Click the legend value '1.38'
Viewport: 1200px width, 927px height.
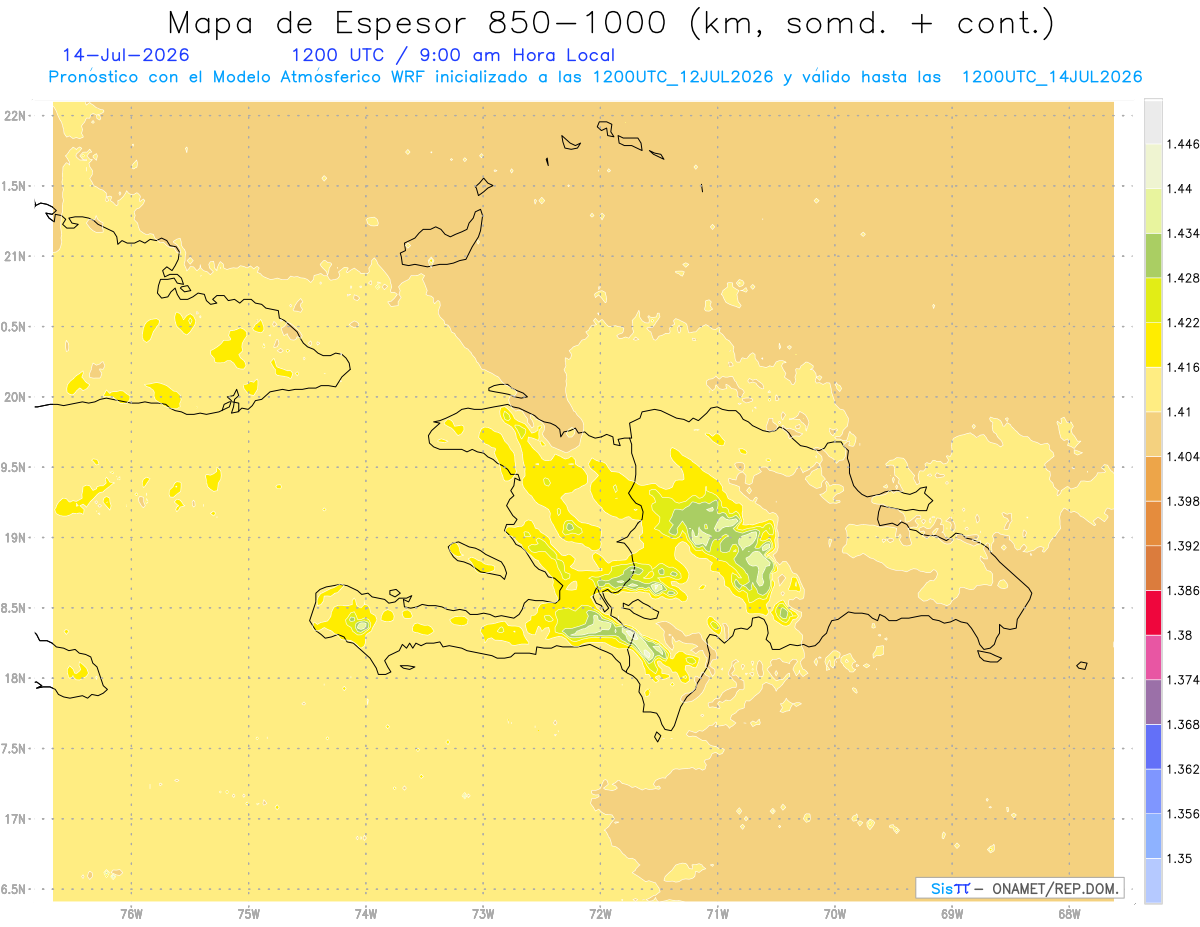click(1179, 635)
